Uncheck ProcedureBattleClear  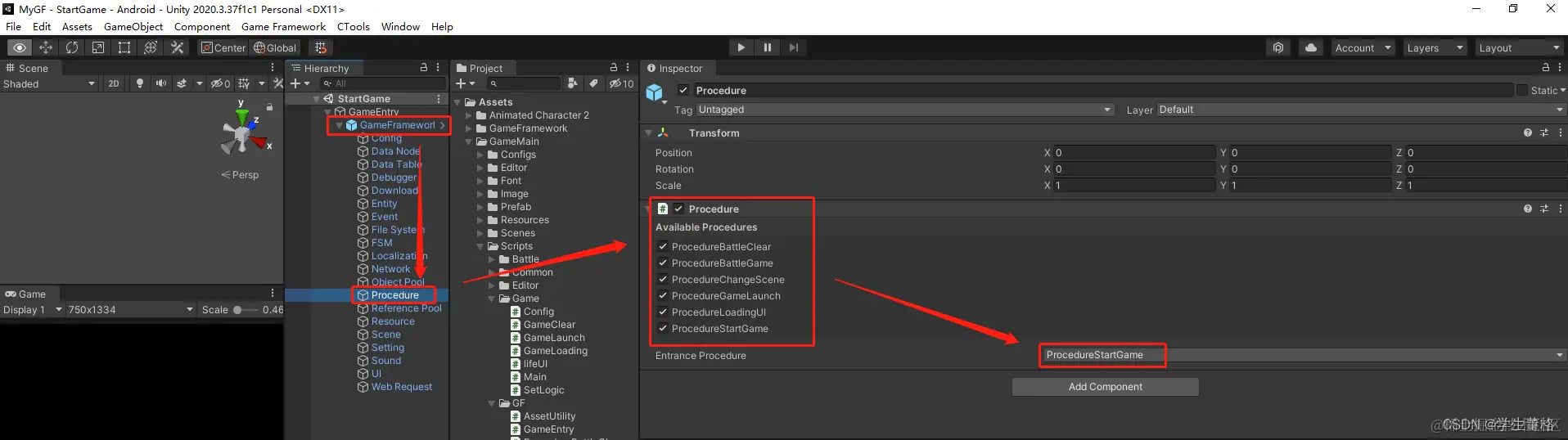coord(663,246)
